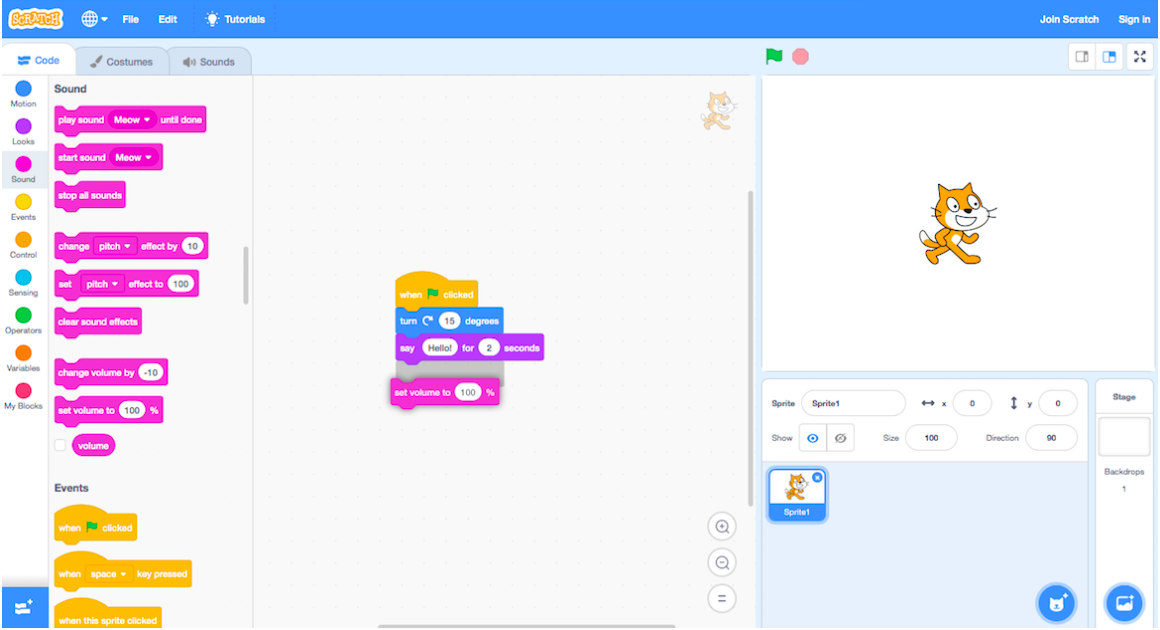
Task: Select the Motion category circle
Action: pyautogui.click(x=24, y=89)
